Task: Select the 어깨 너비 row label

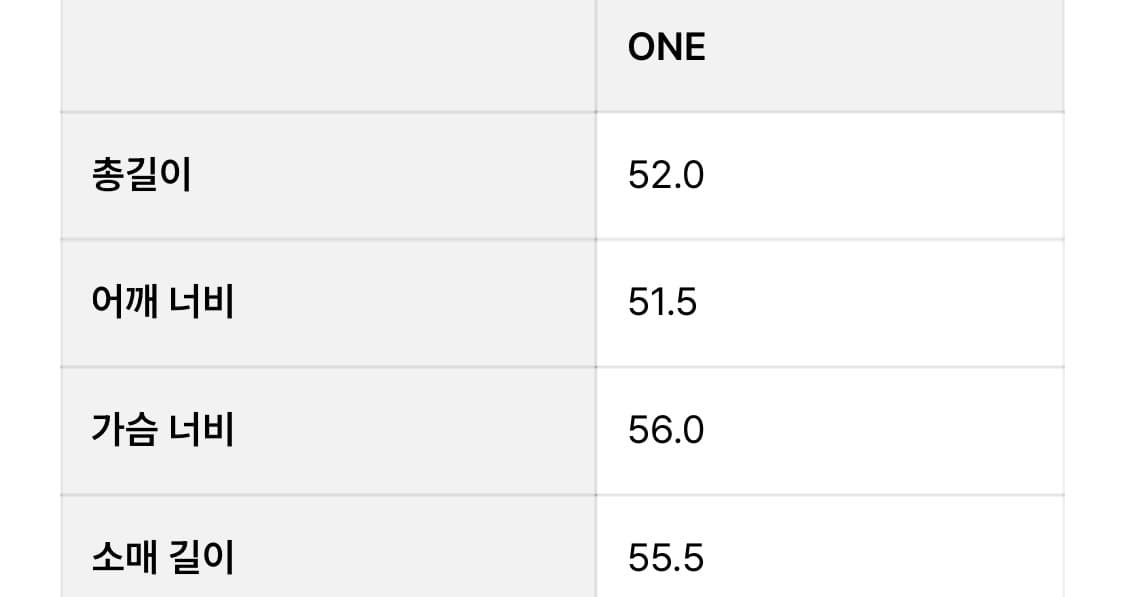Action: pyautogui.click(x=162, y=303)
